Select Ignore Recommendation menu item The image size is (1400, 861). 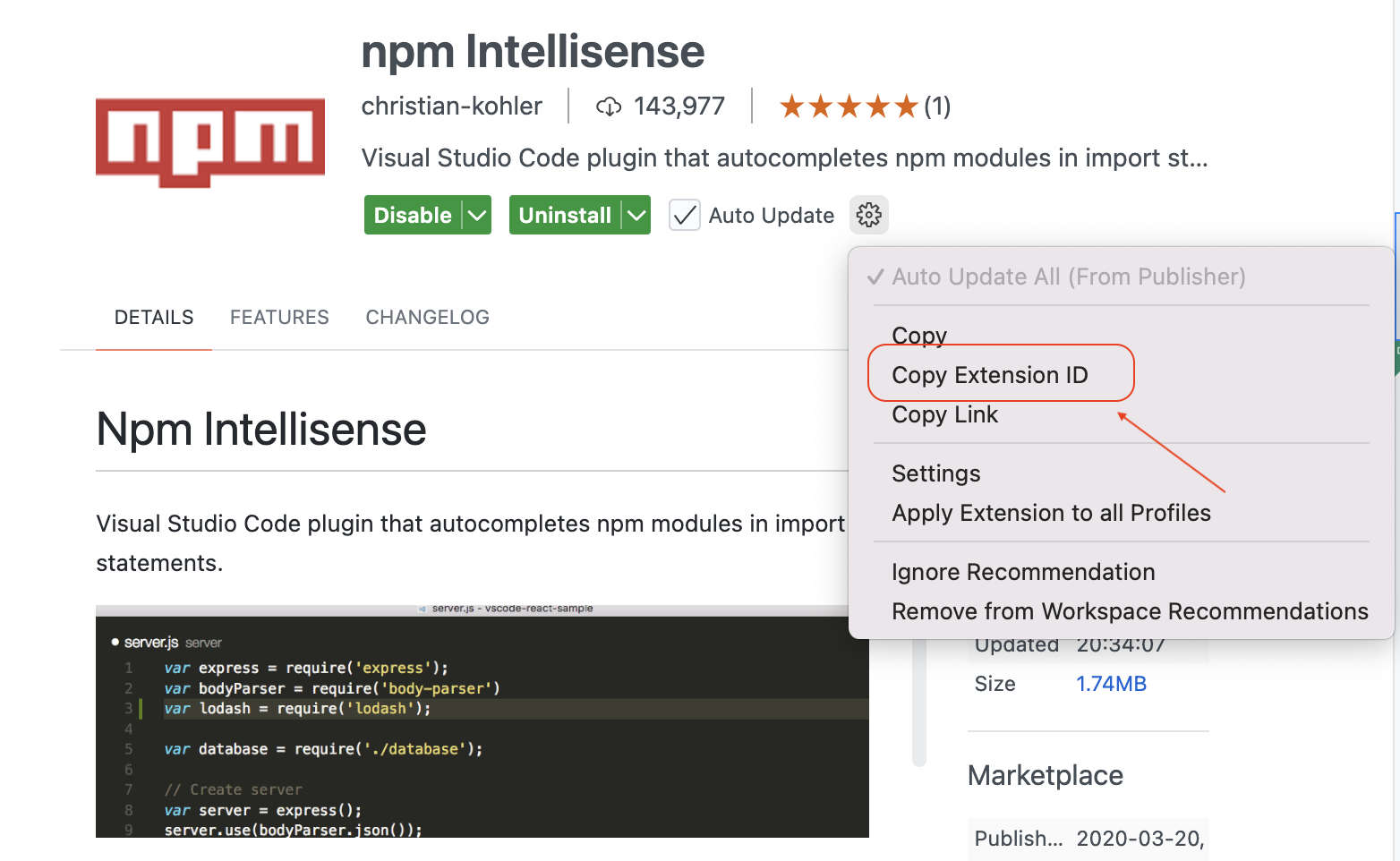click(1023, 572)
